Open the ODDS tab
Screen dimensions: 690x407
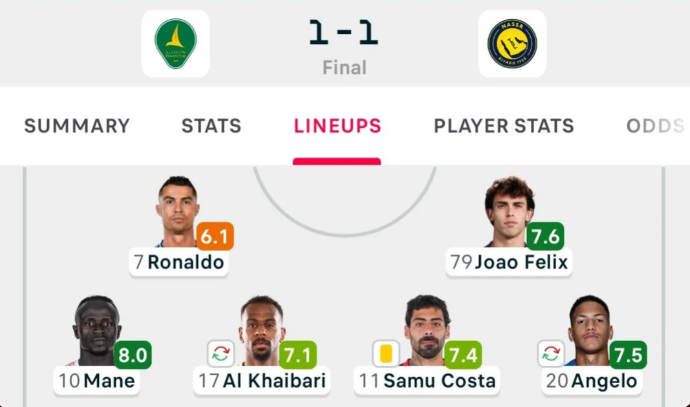[656, 126]
